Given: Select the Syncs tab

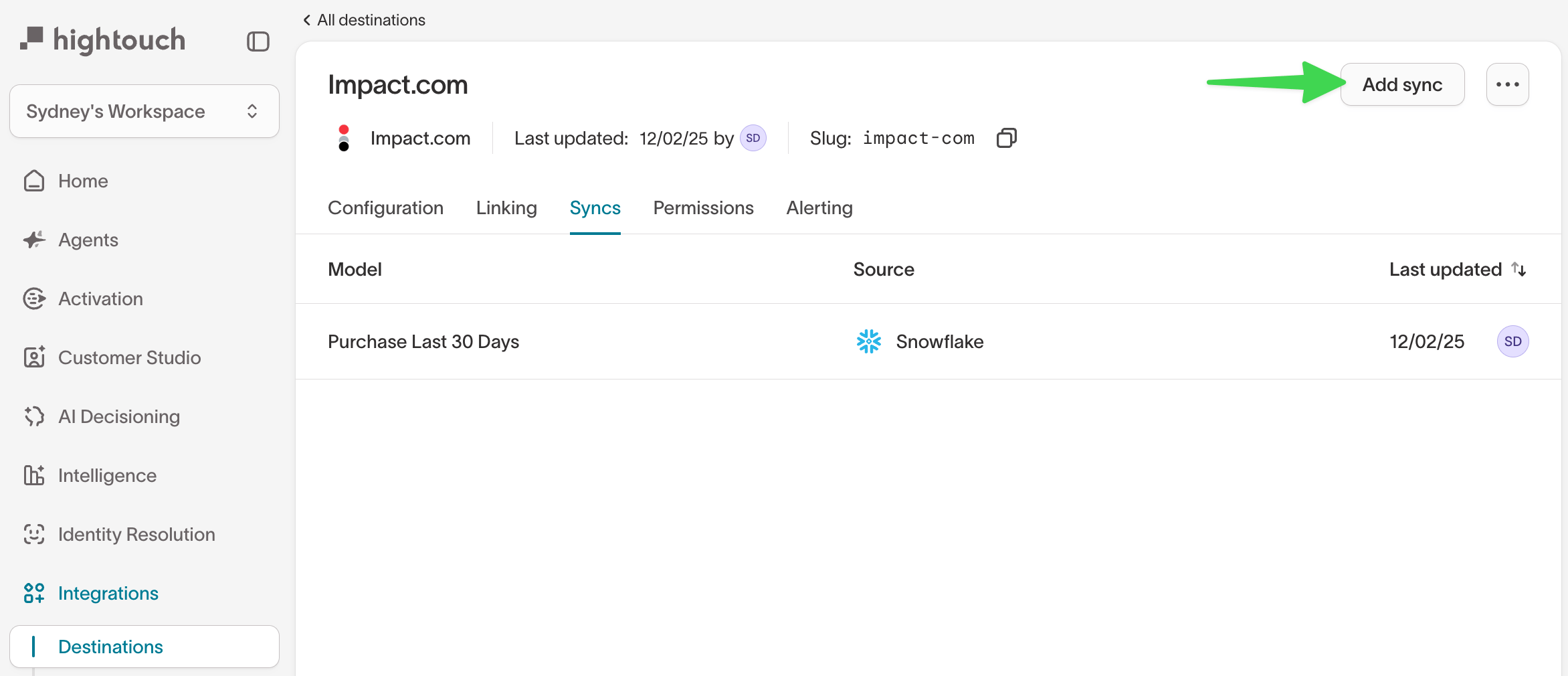Looking at the screenshot, I should [595, 208].
